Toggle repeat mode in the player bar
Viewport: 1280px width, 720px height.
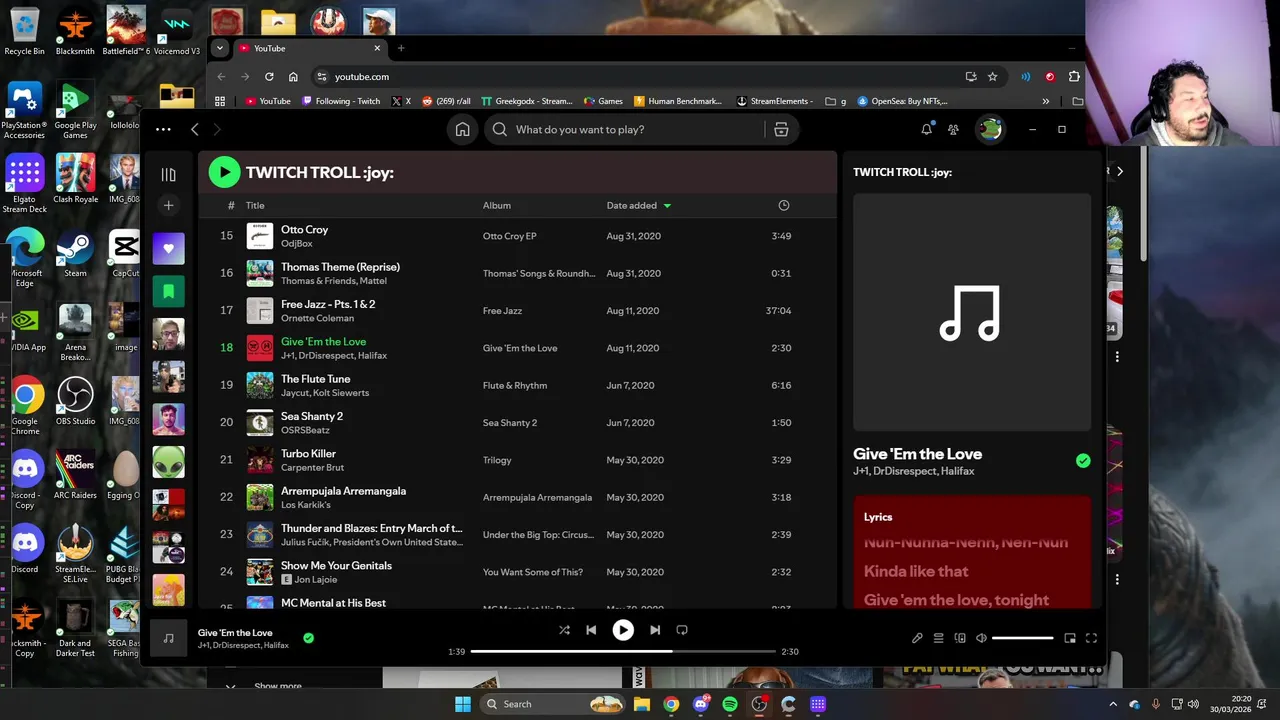[x=682, y=630]
